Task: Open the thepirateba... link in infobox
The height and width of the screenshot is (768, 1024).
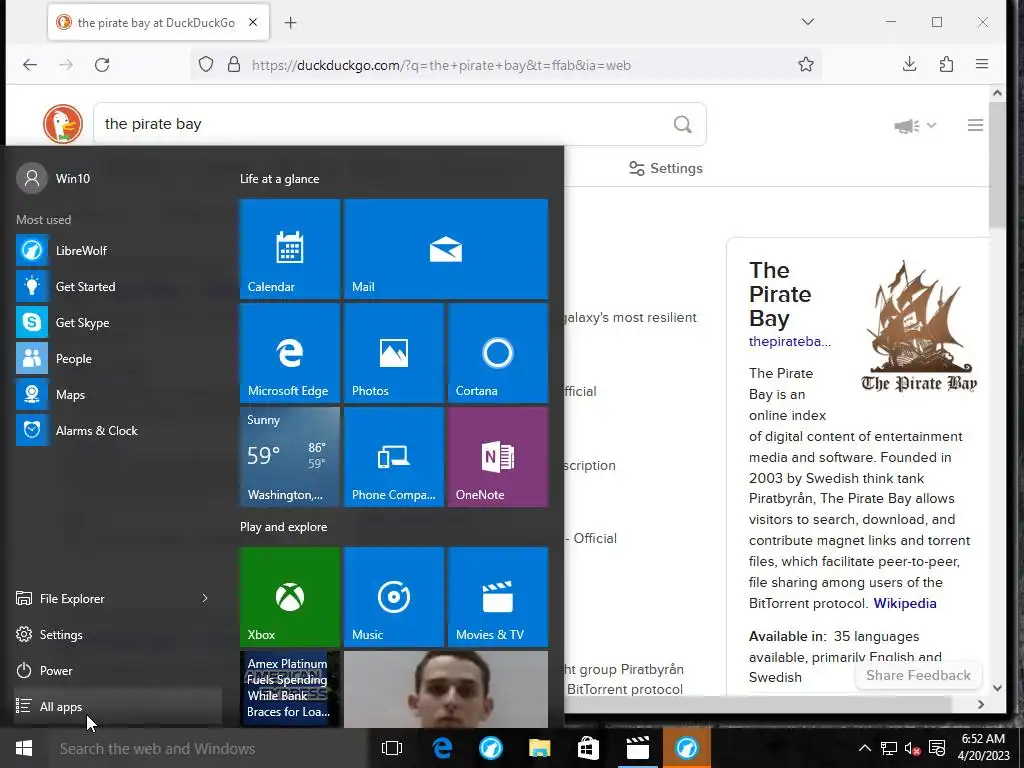Action: (x=790, y=341)
